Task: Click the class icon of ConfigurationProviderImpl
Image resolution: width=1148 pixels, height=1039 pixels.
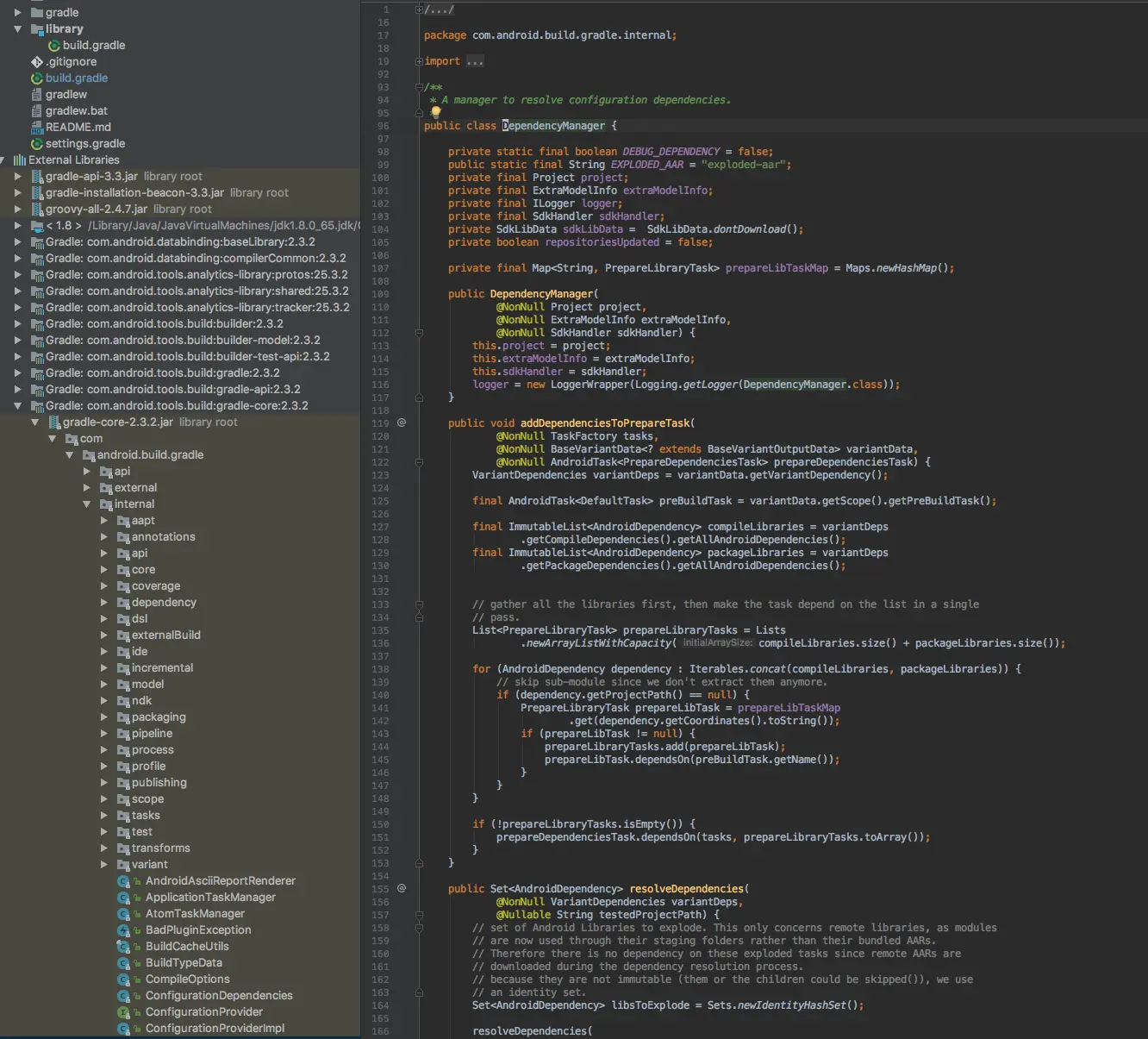Action: pyautogui.click(x=123, y=1028)
